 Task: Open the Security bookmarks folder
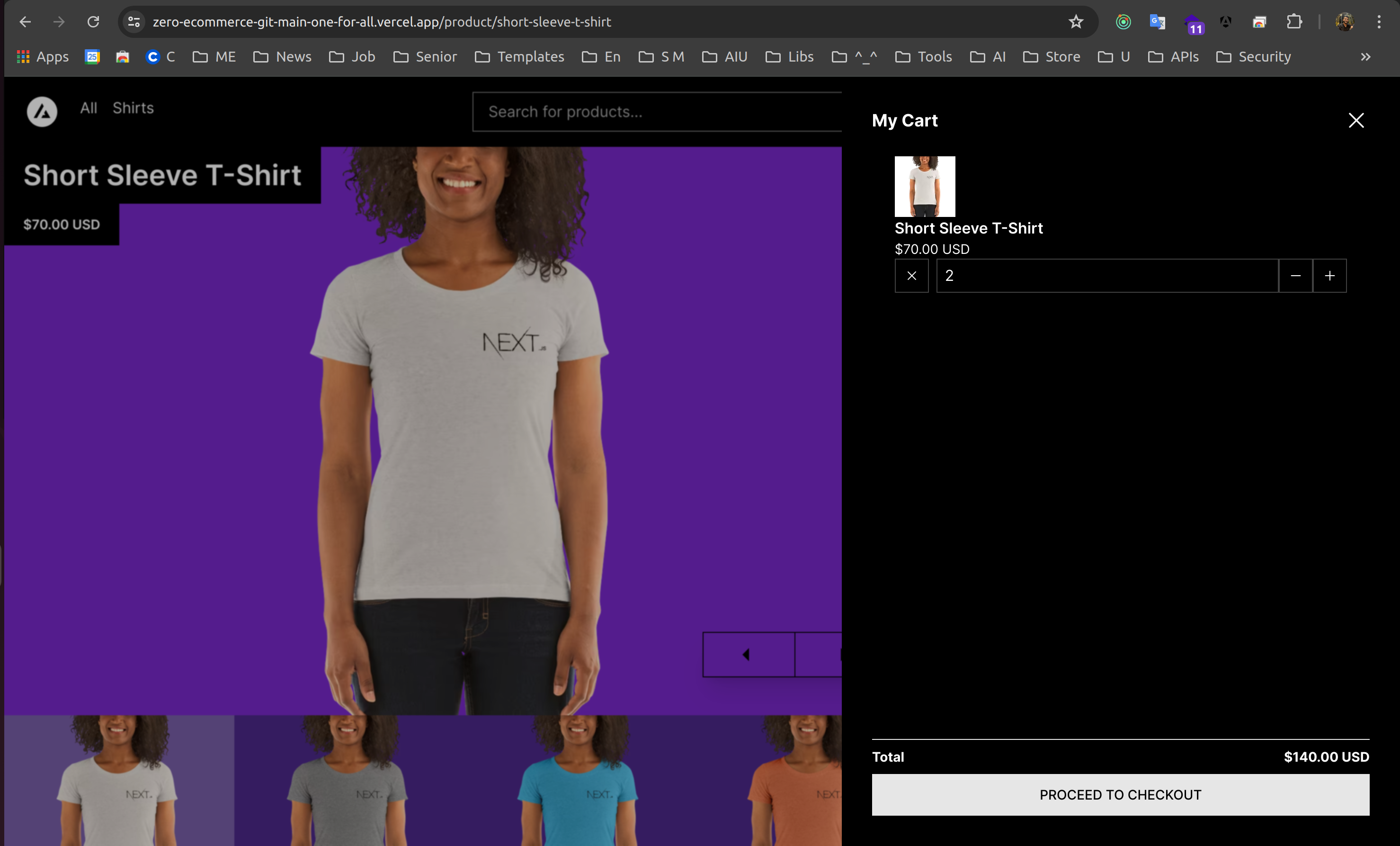[1253, 57]
